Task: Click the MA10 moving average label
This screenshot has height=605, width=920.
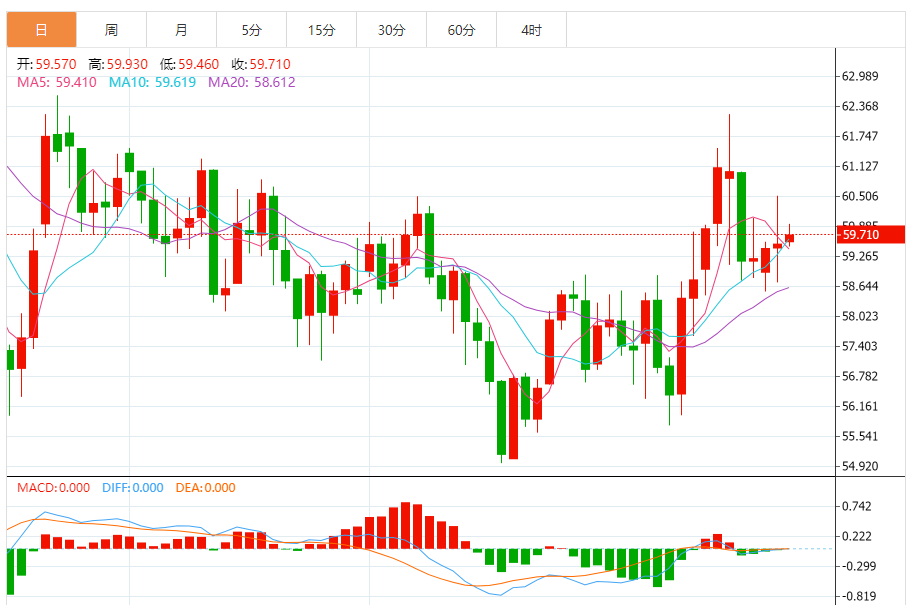Action: click(153, 82)
